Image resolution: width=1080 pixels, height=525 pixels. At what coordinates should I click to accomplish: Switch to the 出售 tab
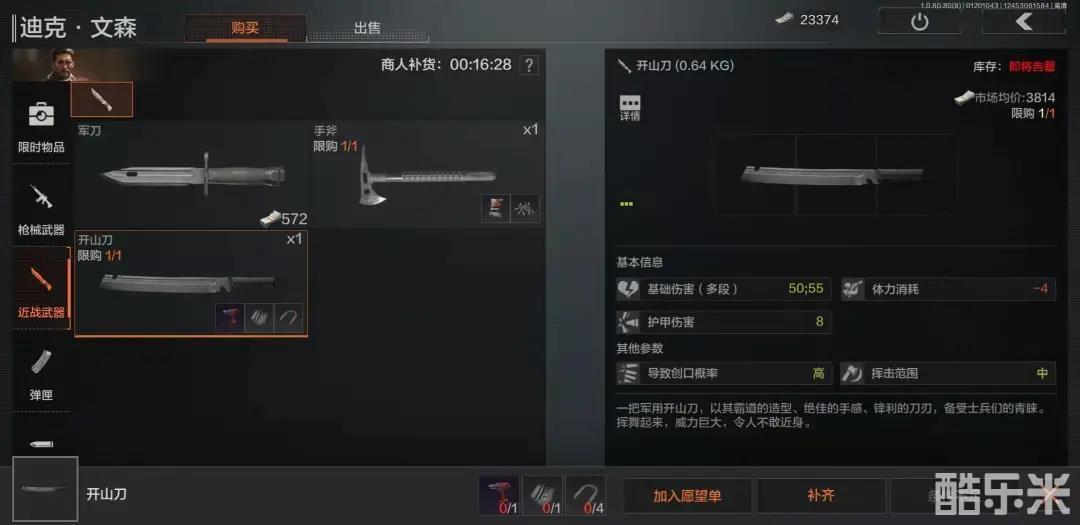click(x=367, y=28)
